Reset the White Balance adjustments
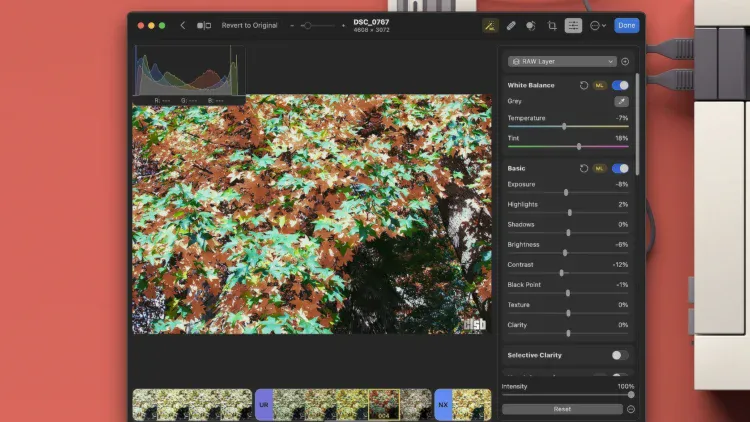 [x=584, y=85]
